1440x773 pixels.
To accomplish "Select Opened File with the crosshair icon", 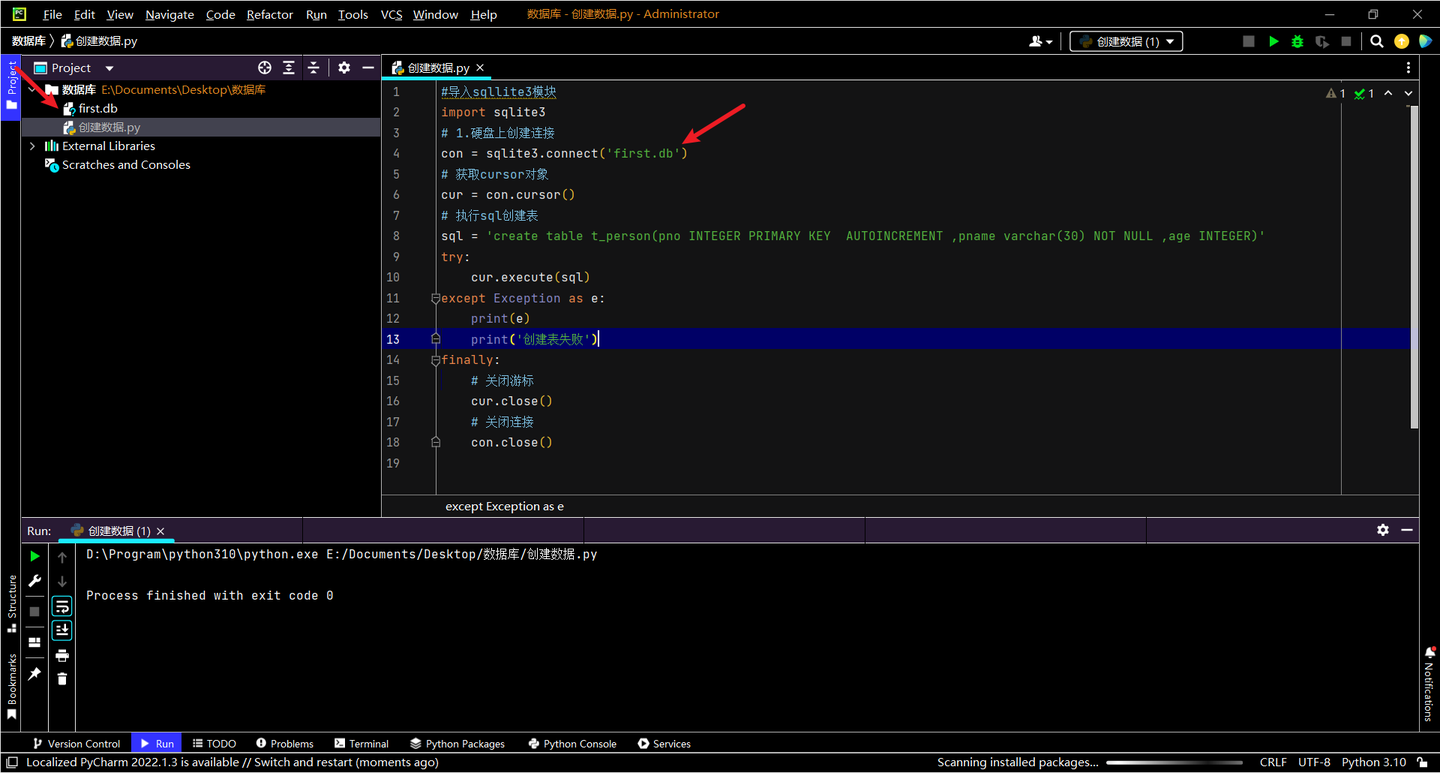I will pos(264,67).
